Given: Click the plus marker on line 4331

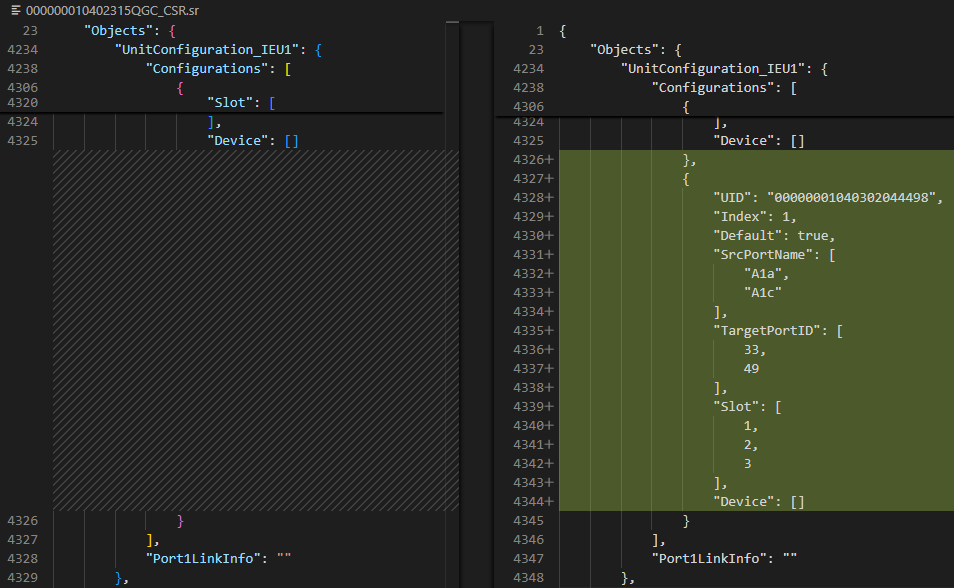Looking at the screenshot, I should (548, 255).
